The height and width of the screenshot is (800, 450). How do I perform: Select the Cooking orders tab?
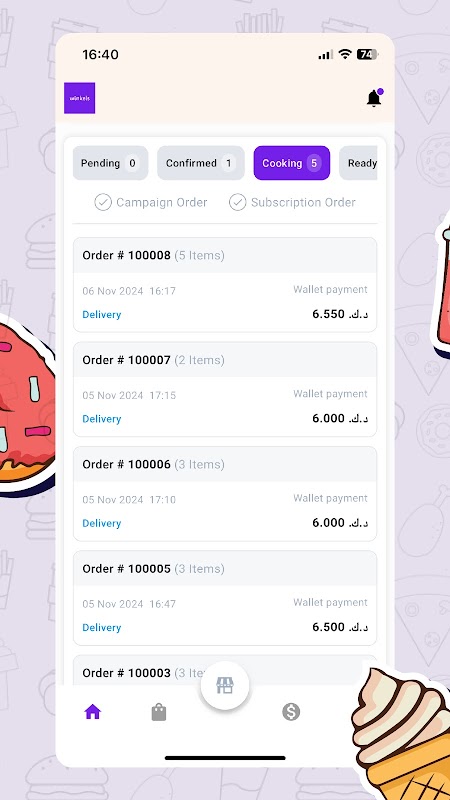(x=292, y=163)
